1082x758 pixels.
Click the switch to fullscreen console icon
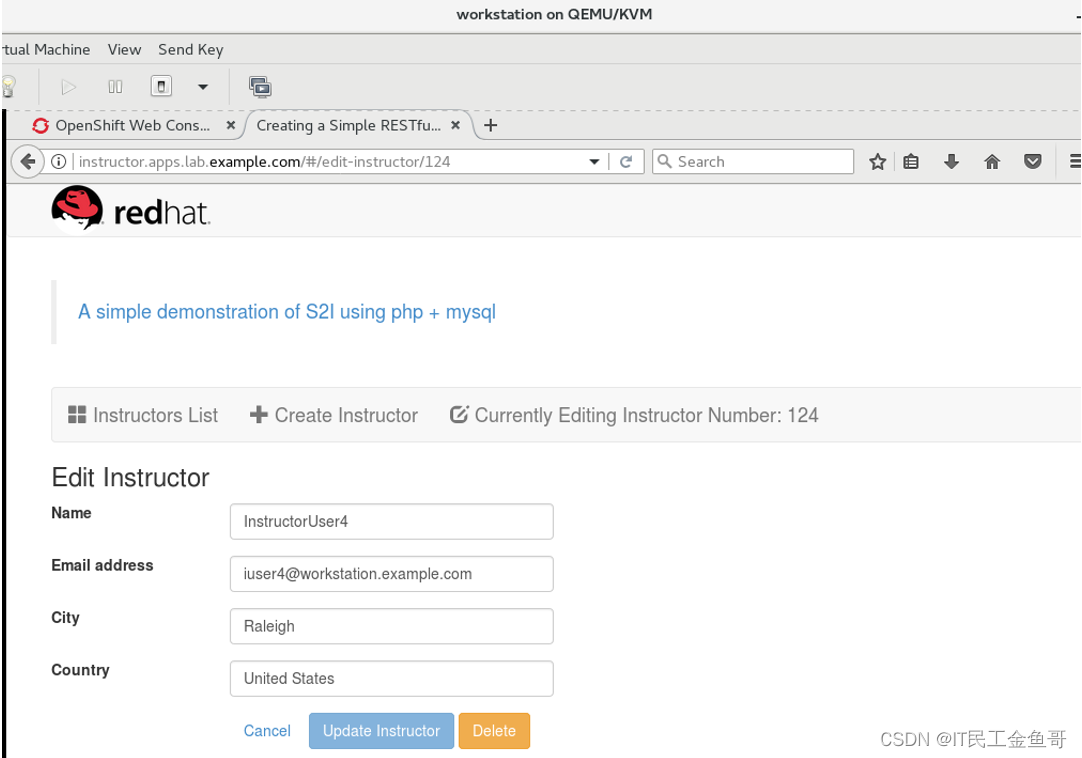coord(260,87)
